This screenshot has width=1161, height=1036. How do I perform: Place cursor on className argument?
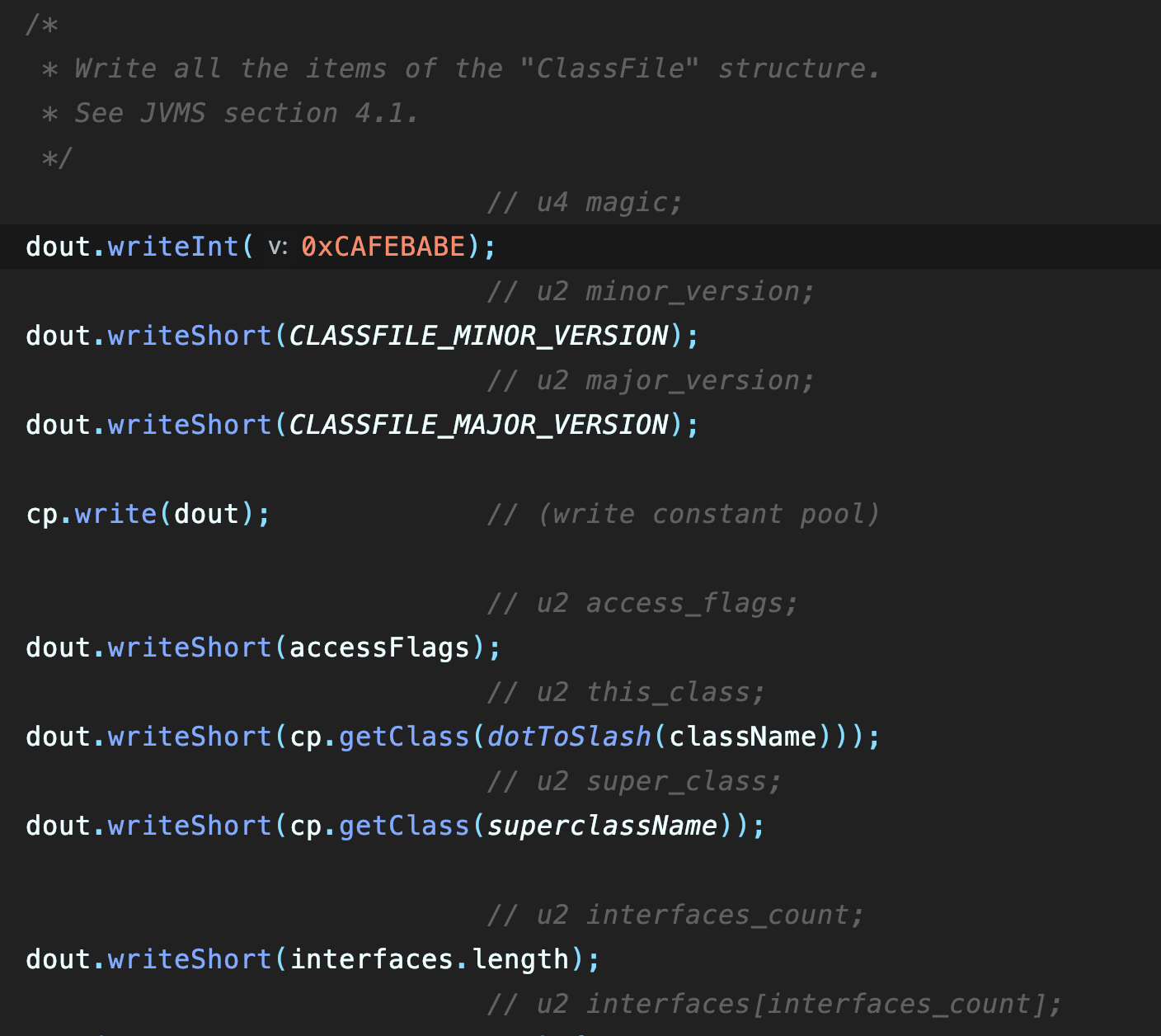point(742,737)
